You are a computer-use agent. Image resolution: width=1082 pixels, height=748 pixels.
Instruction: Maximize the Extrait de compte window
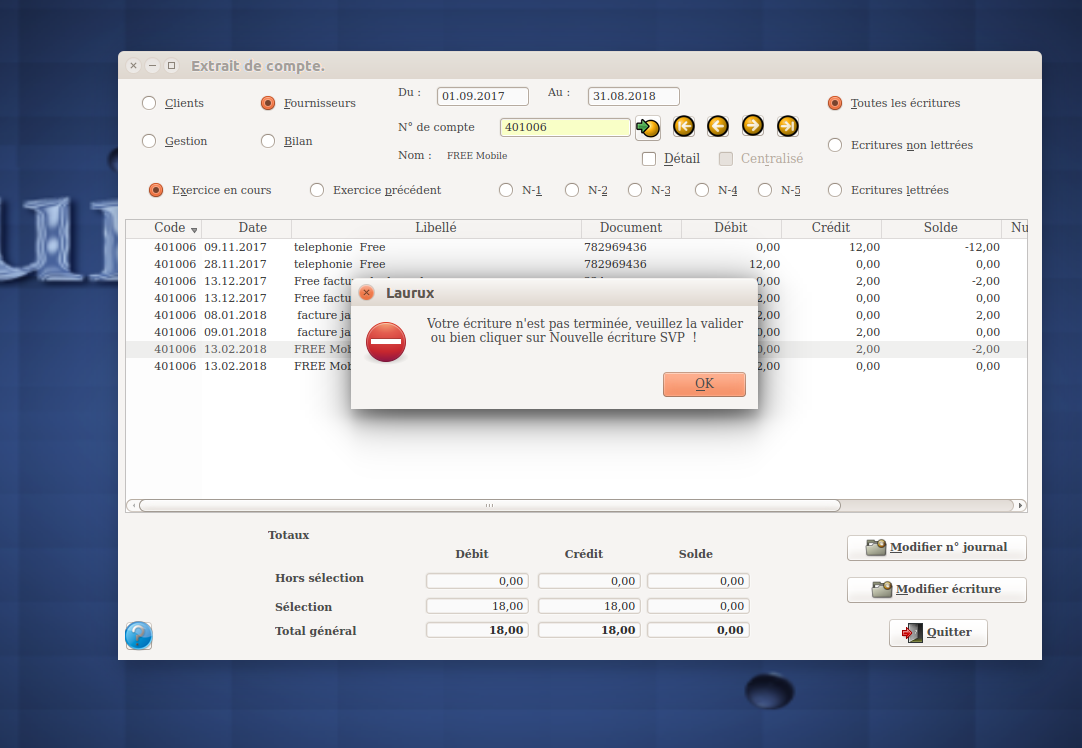pyautogui.click(x=172, y=66)
